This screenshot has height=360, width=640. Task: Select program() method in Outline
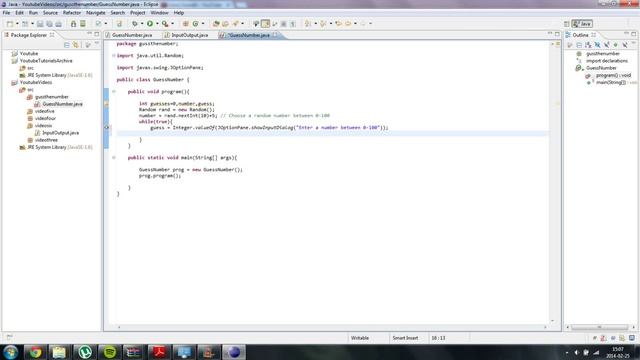click(613, 76)
